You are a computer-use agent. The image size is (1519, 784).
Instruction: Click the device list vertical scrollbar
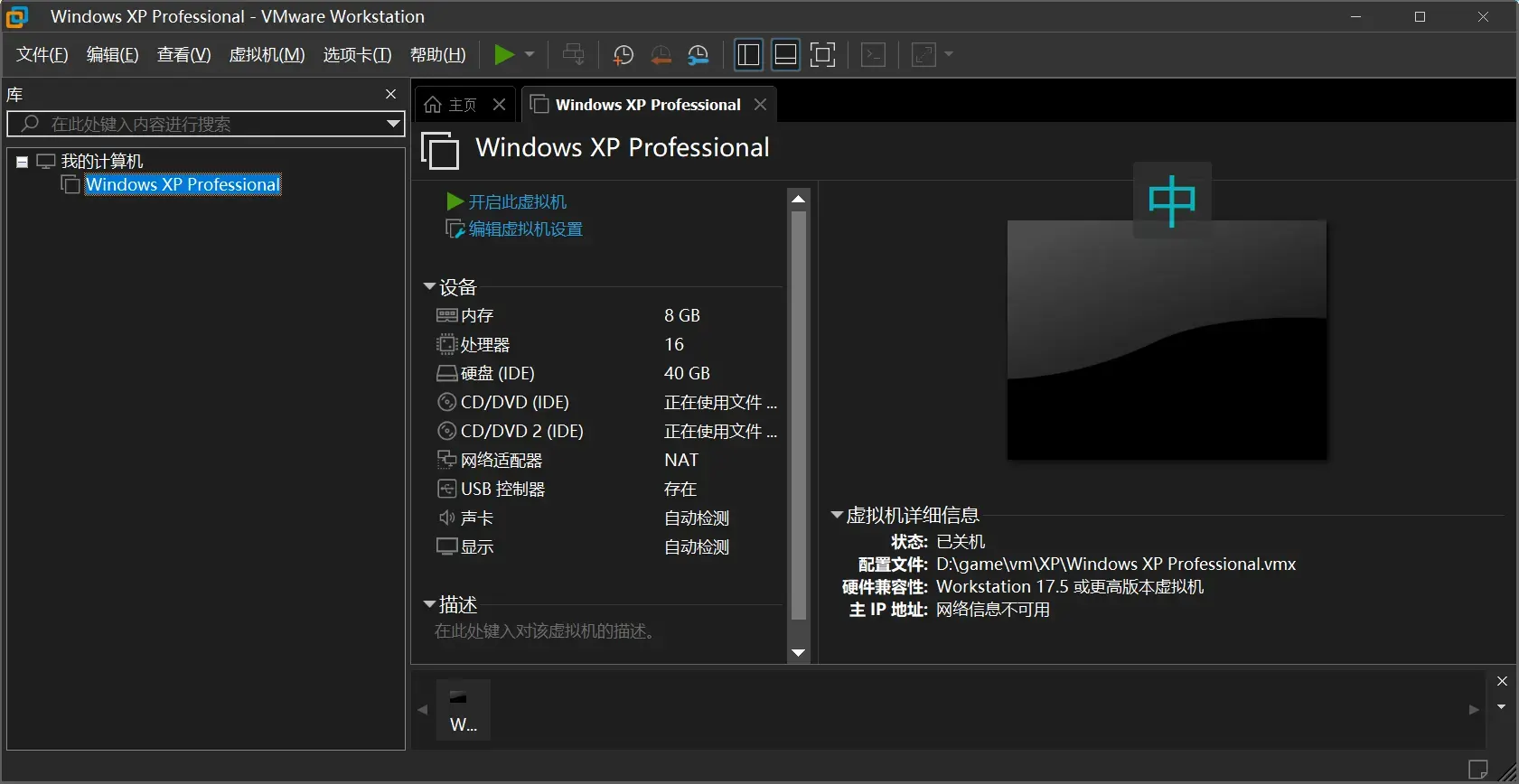[x=799, y=415]
